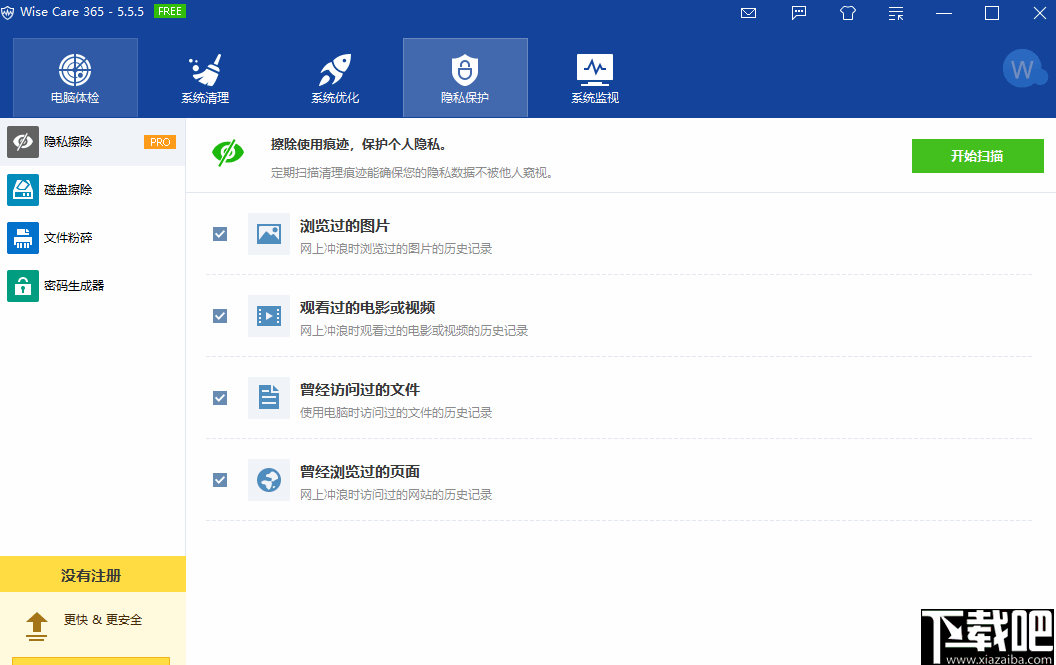Click the green FREE badge

[x=170, y=11]
